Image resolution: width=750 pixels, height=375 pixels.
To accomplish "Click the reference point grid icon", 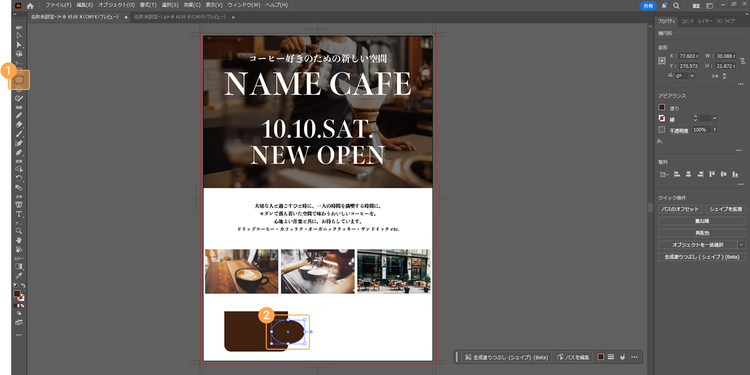I will pyautogui.click(x=662, y=61).
